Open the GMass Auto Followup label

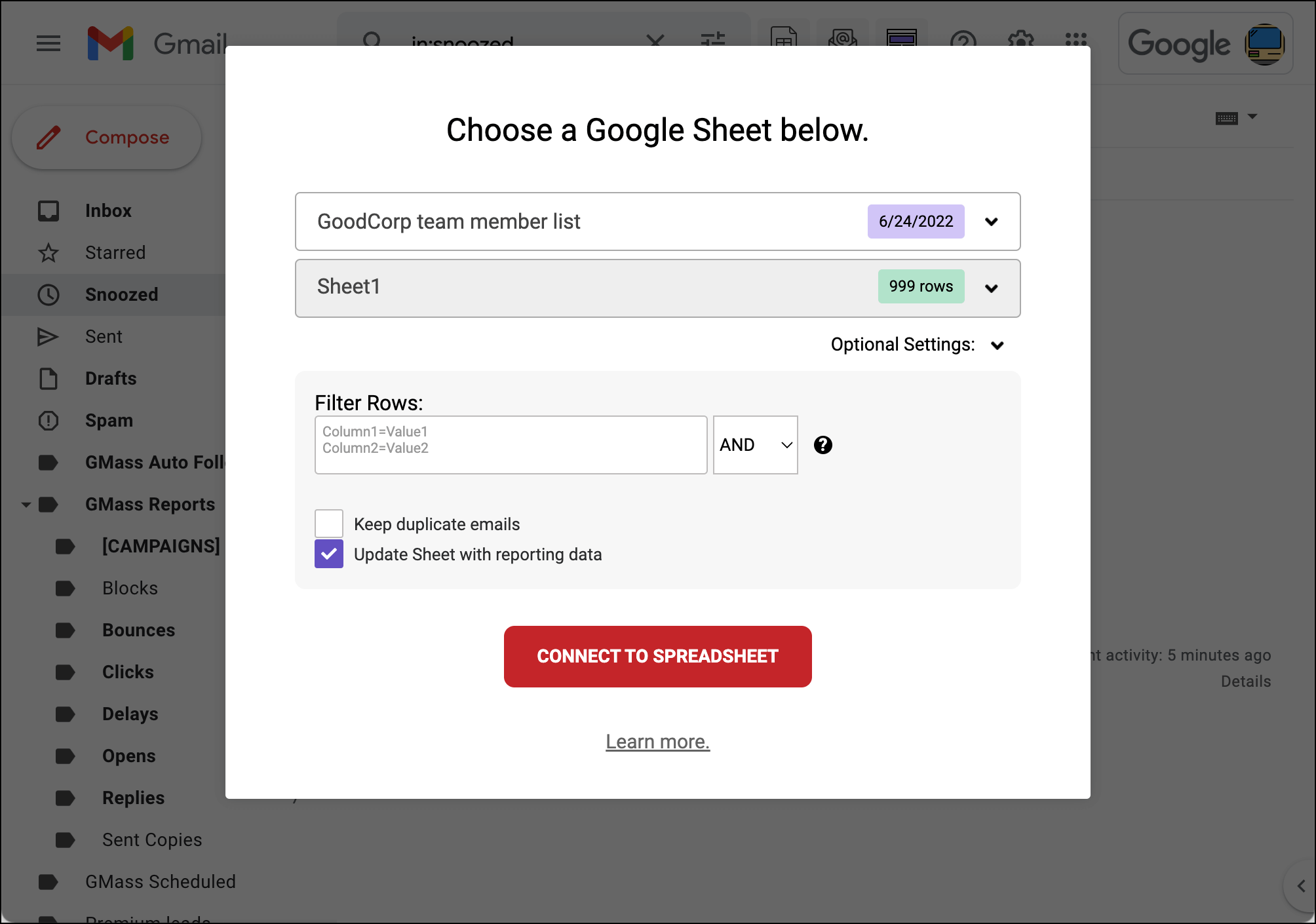pos(155,463)
